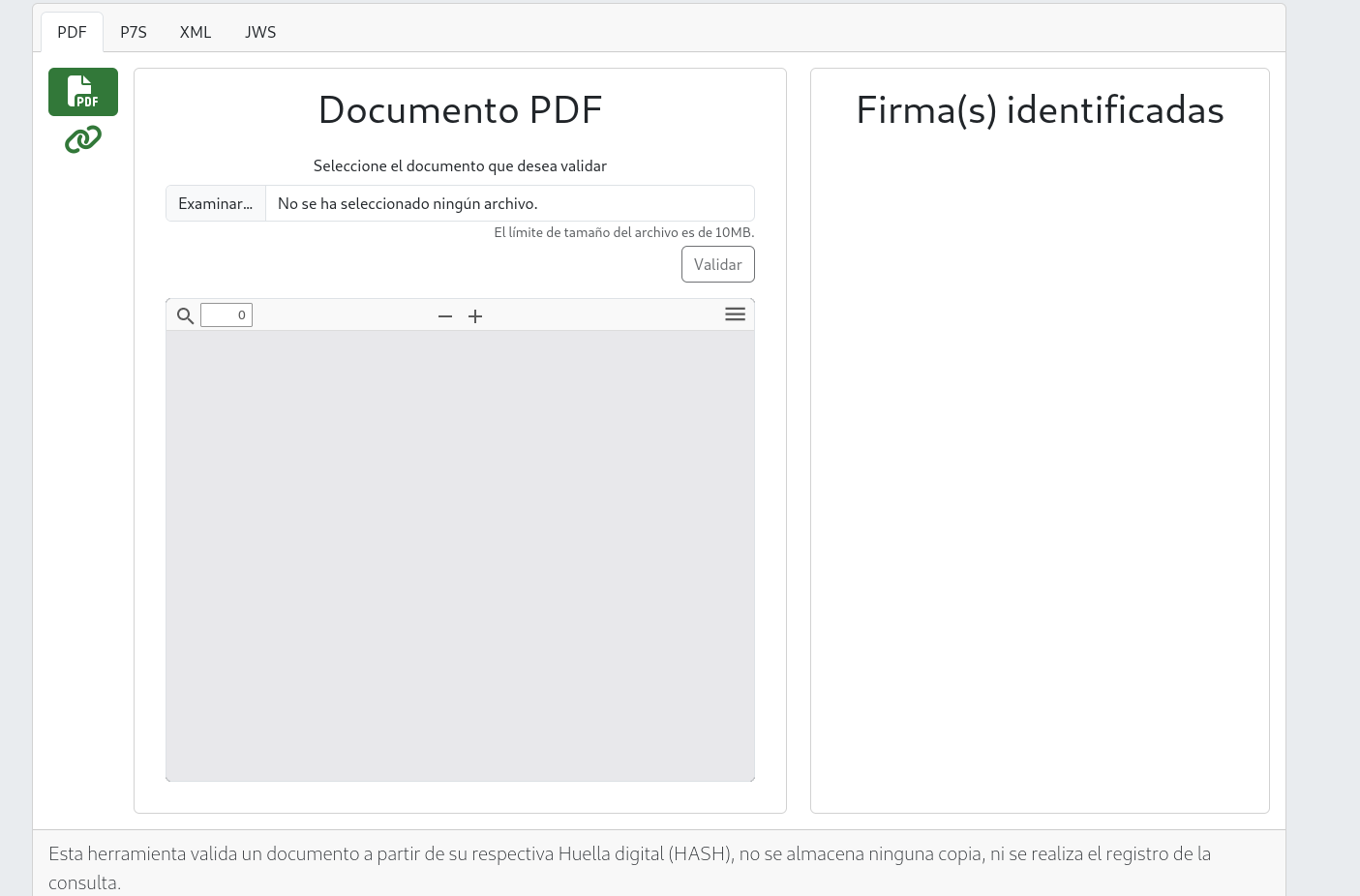
Task: Click the magnifier search icon in viewer toolbar
Action: coord(185,315)
